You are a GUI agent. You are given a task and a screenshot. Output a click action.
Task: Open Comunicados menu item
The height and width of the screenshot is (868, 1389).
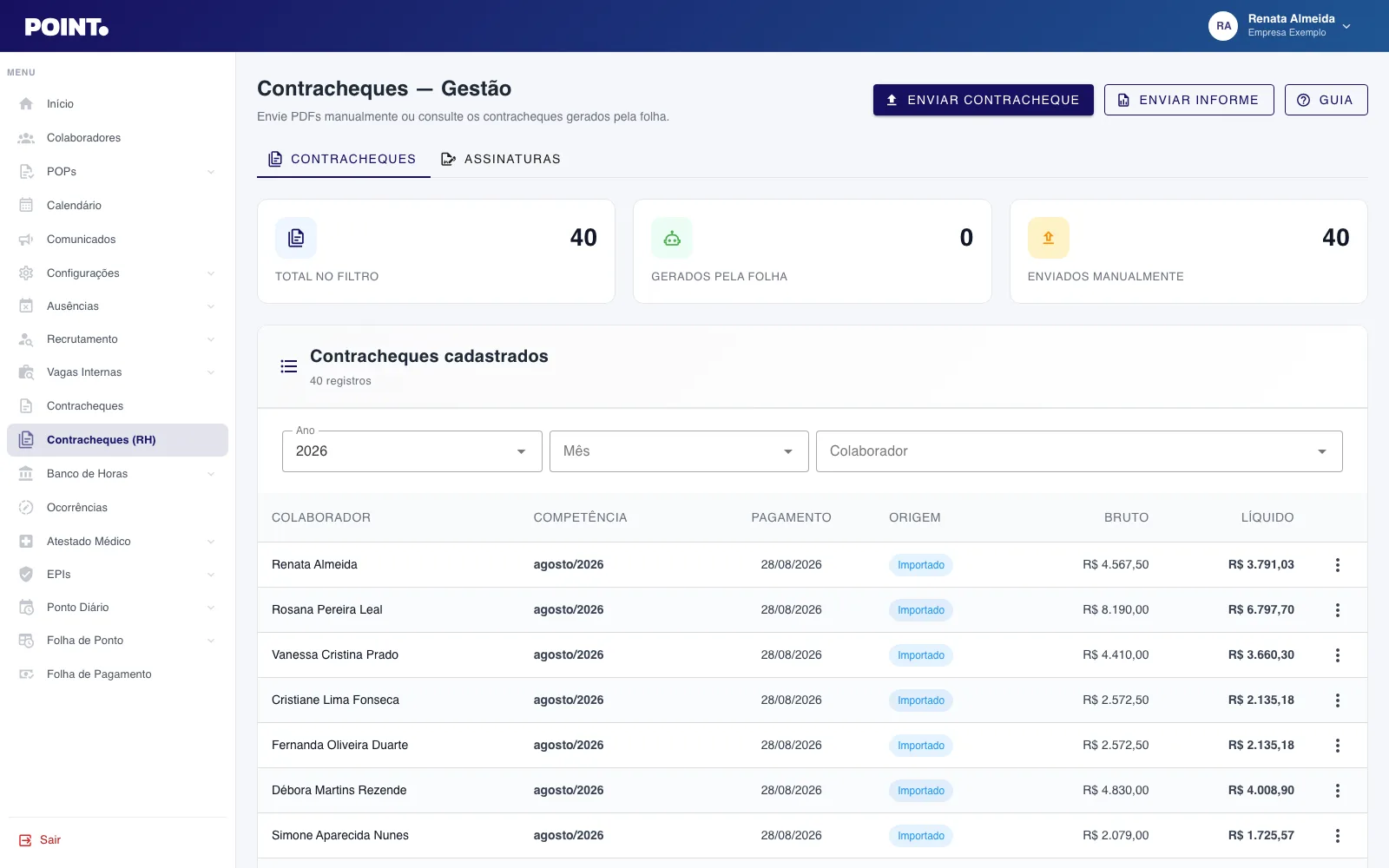[117, 240]
